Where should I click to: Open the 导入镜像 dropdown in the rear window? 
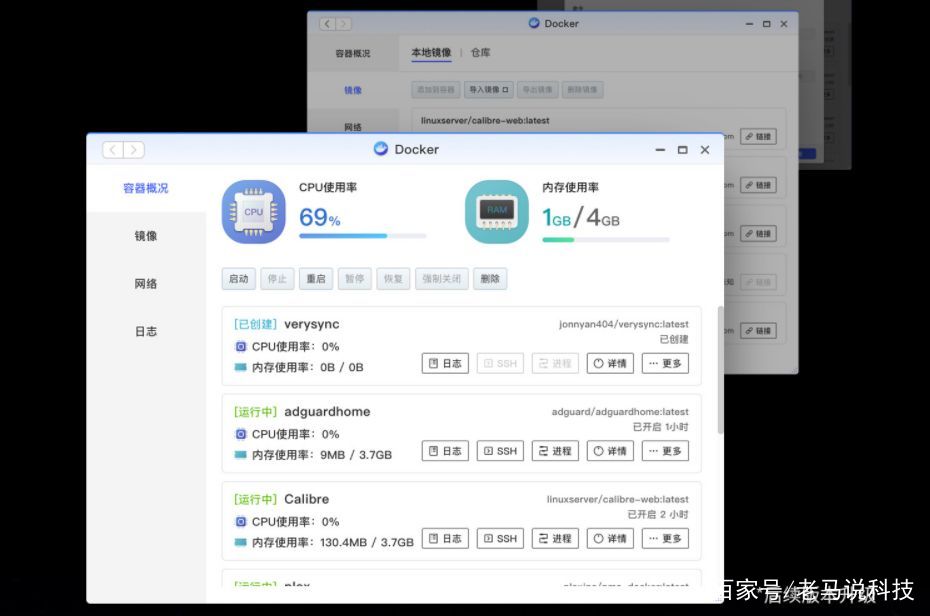pyautogui.click(x=489, y=90)
